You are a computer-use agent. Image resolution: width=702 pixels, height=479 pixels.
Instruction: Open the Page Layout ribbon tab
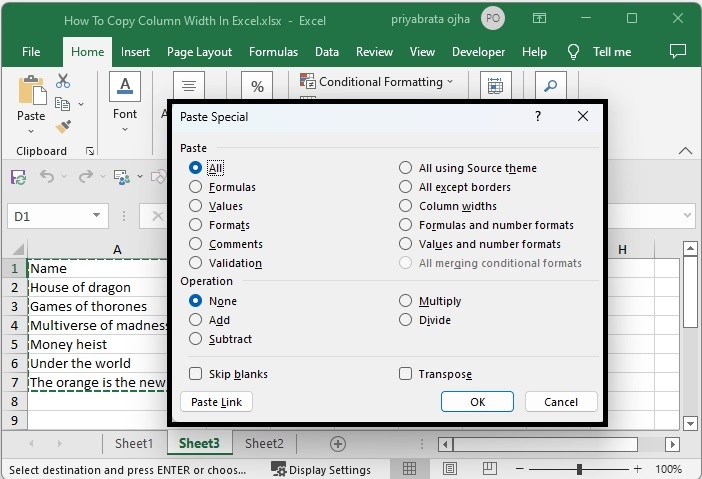[x=199, y=52]
